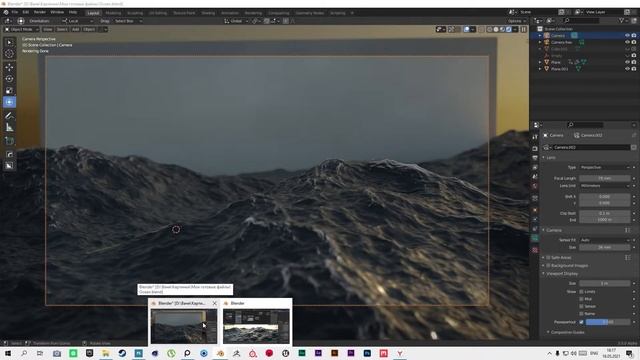Click the Blender icon in Windows taskbar
This screenshot has height=360, width=640.
click(x=220, y=353)
